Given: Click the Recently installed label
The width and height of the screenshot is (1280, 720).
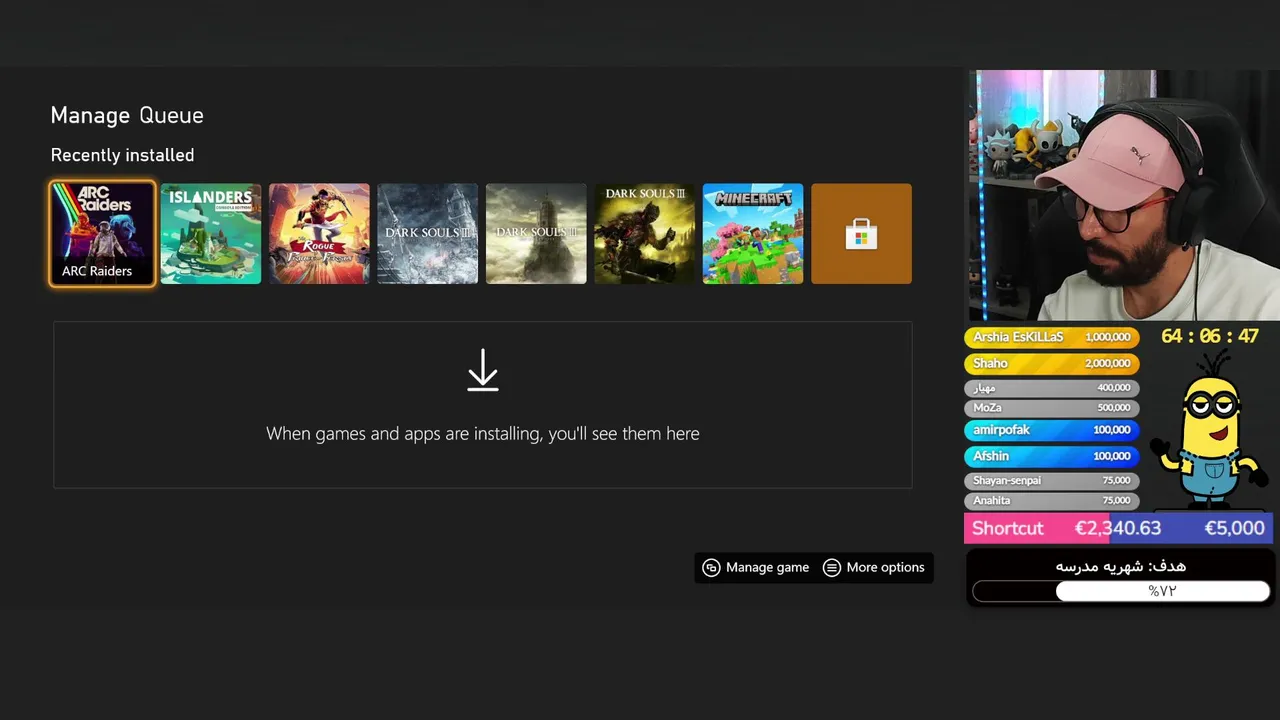Looking at the screenshot, I should click(x=122, y=155).
